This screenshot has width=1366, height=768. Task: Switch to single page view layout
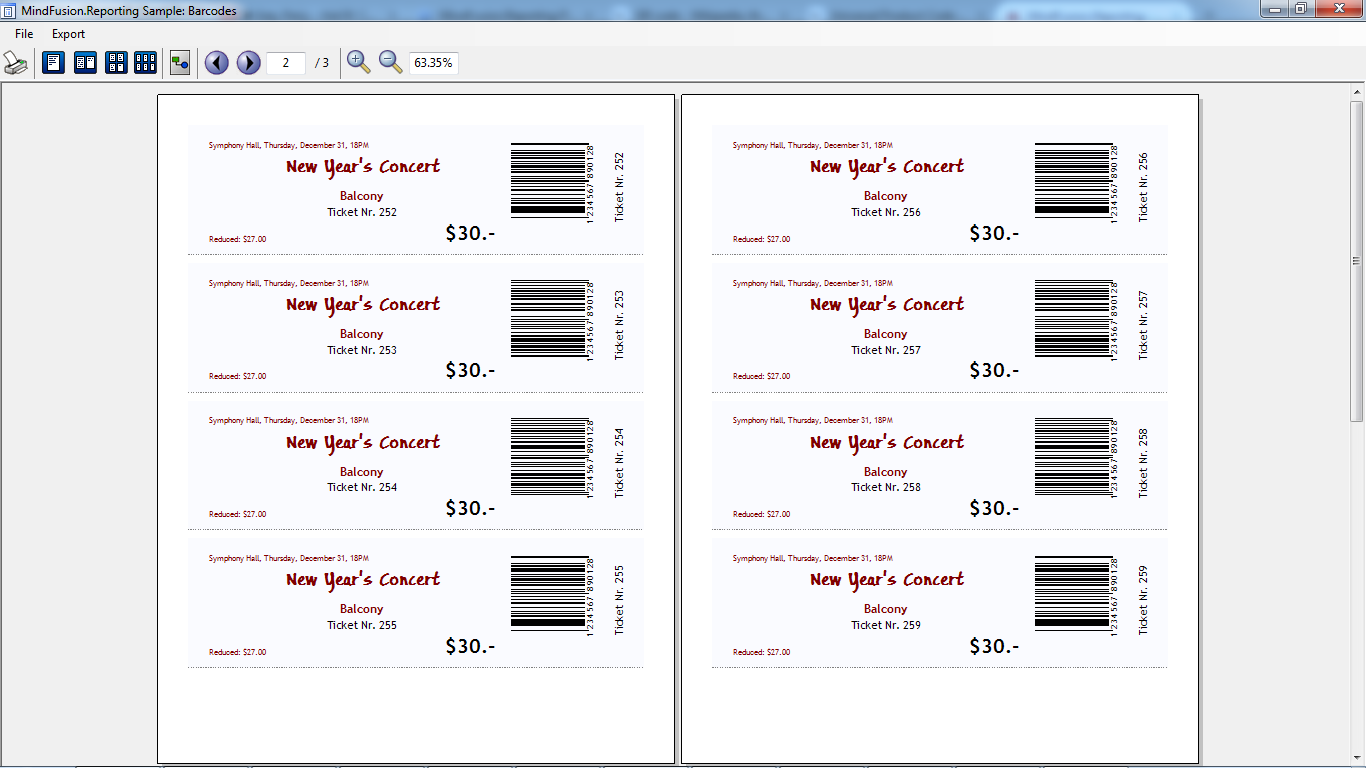click(53, 63)
